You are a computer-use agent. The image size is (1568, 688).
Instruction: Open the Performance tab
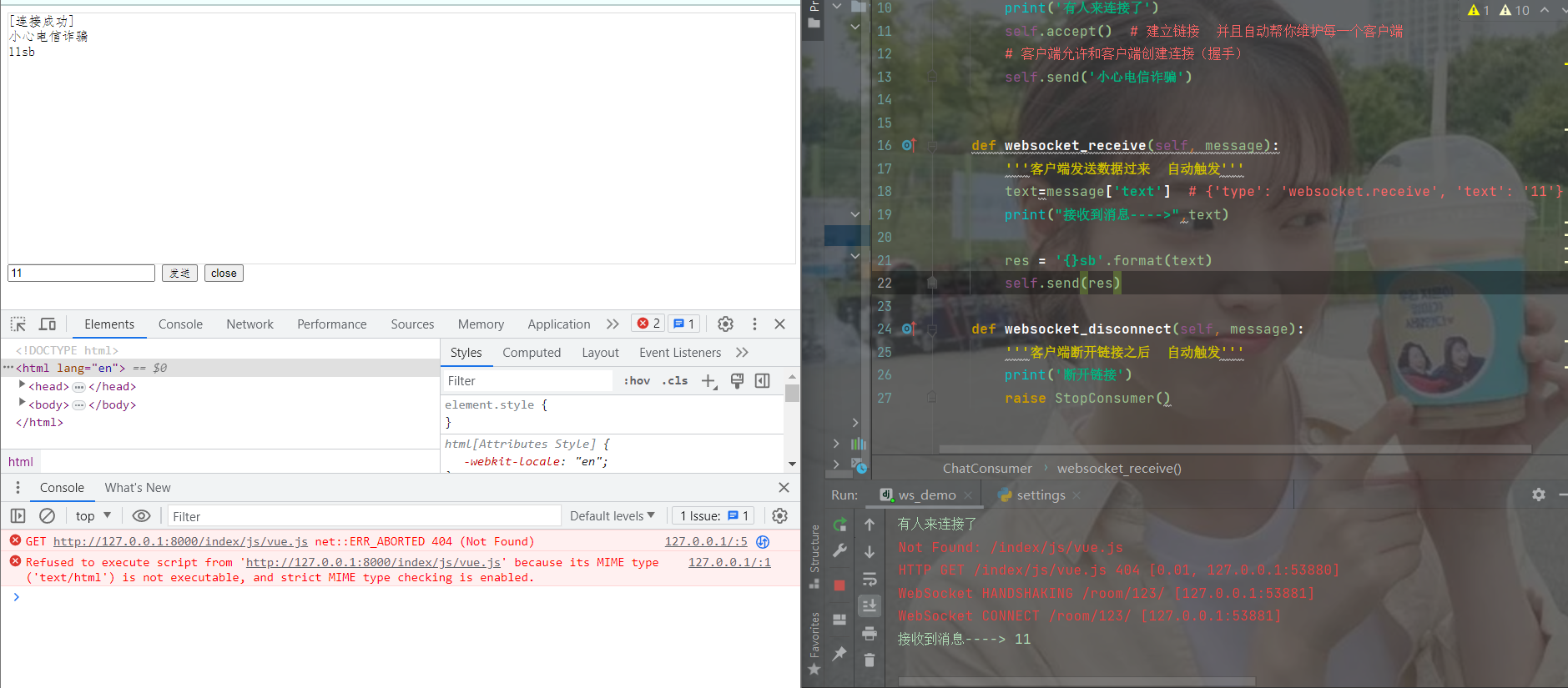click(331, 324)
